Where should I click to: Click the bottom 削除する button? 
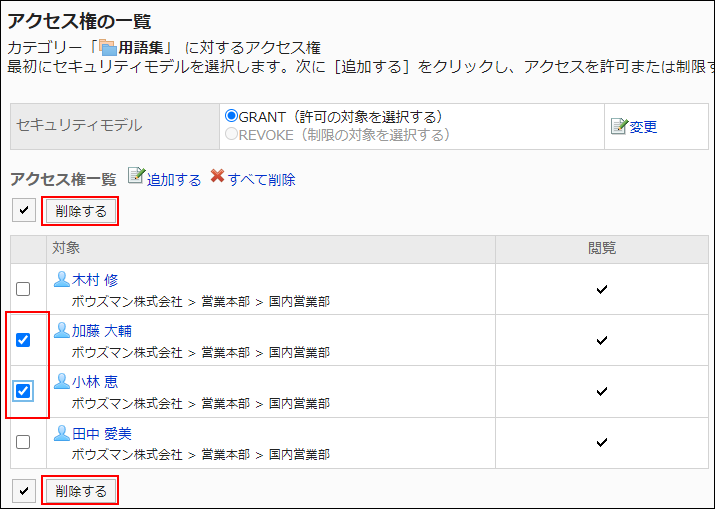[x=81, y=491]
